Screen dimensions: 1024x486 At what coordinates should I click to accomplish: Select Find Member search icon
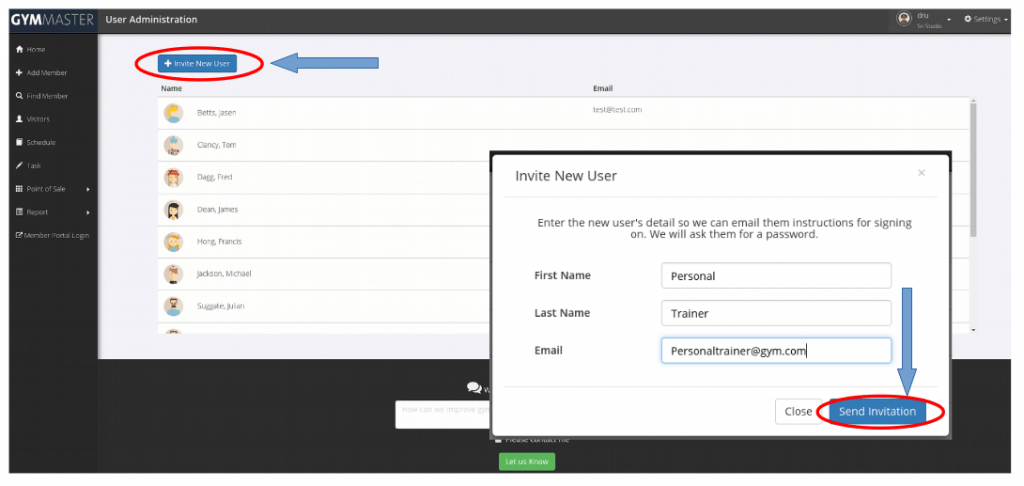tap(19, 96)
